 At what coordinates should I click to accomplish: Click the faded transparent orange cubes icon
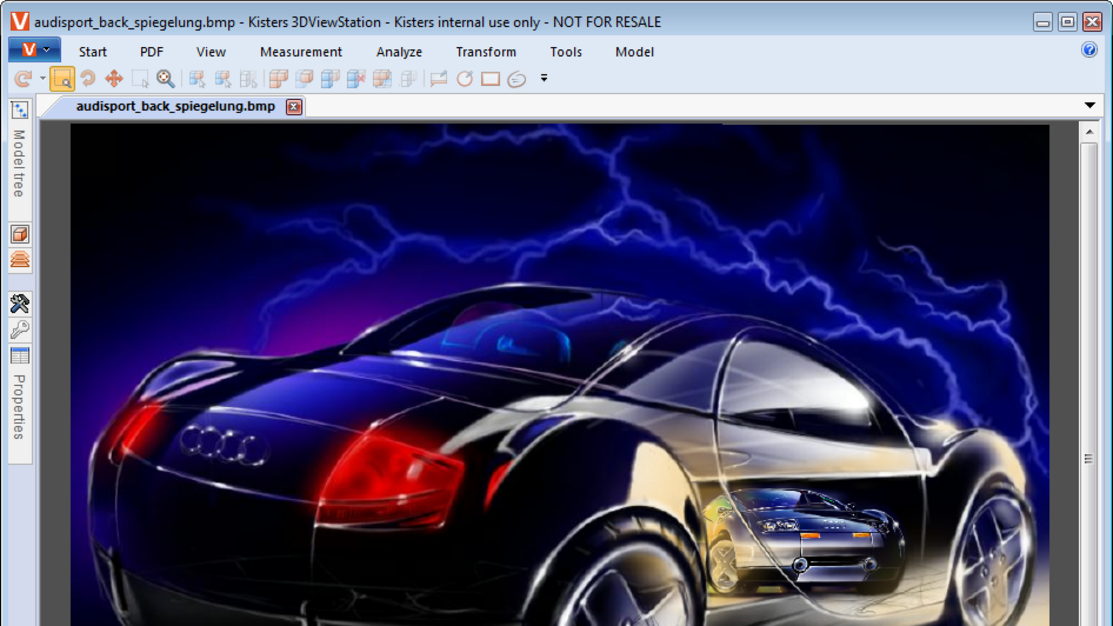pos(305,79)
